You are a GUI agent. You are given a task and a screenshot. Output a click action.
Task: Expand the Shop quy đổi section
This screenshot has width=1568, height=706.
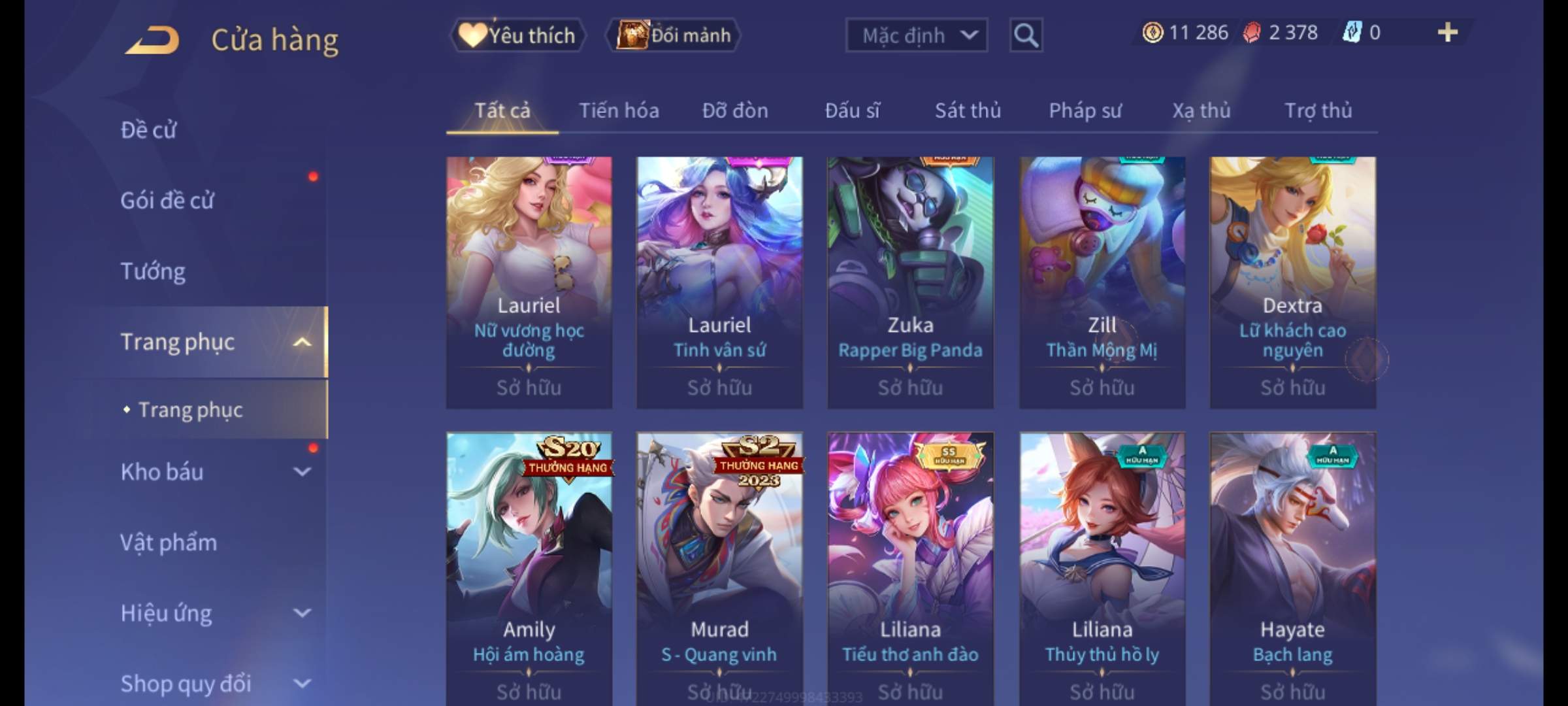[302, 684]
